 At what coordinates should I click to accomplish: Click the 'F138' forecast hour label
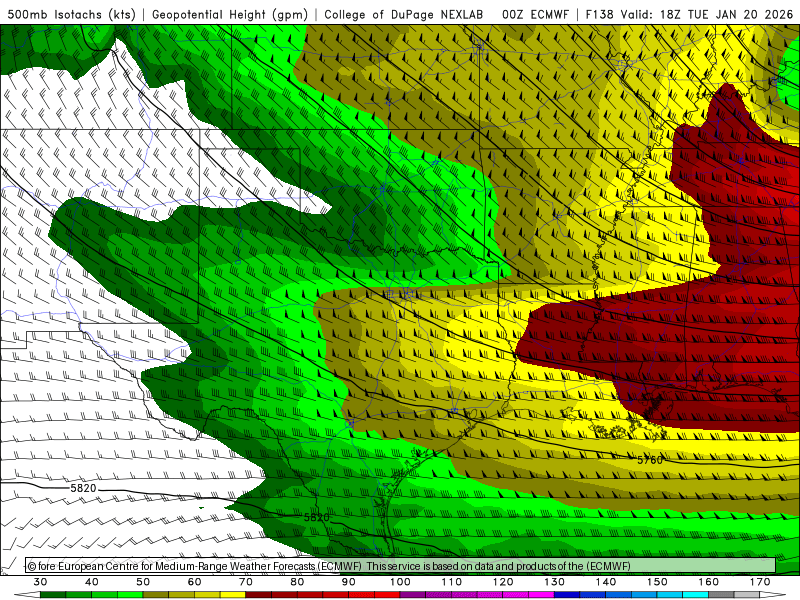pos(600,14)
